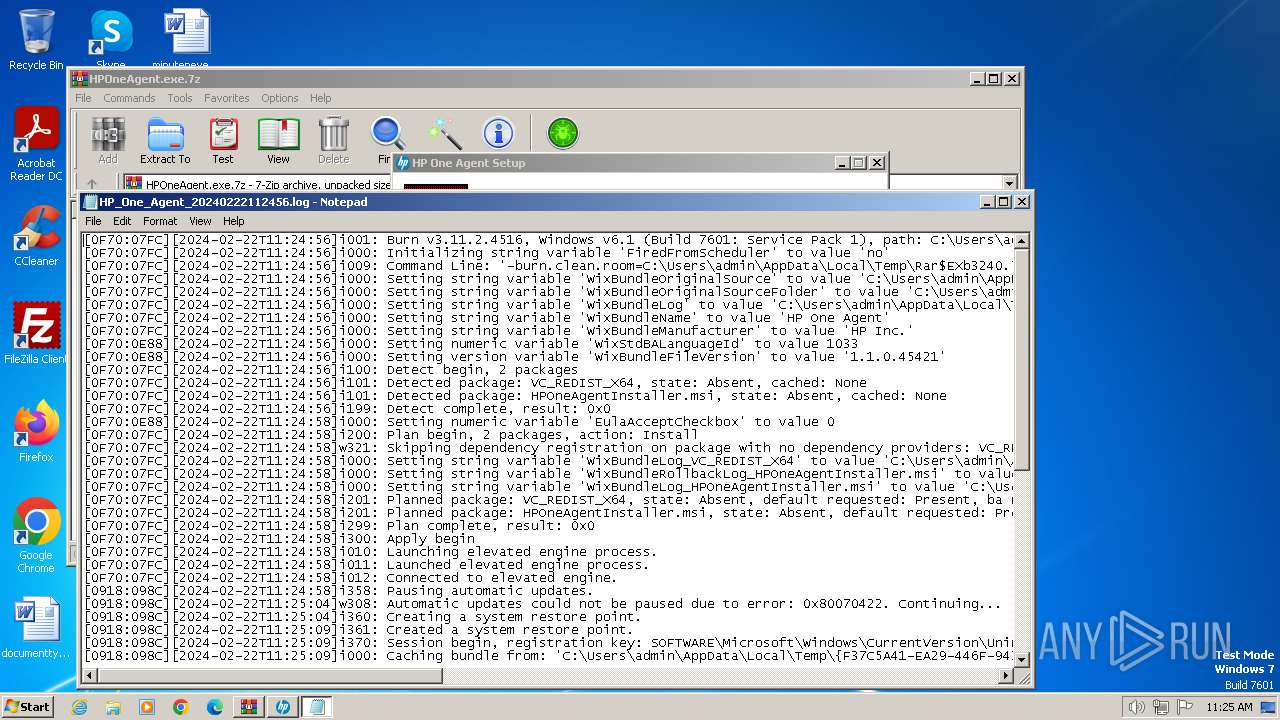The height and width of the screenshot is (720, 1280).
Task: Open Google Chrome desktop icon
Action: pos(36,535)
